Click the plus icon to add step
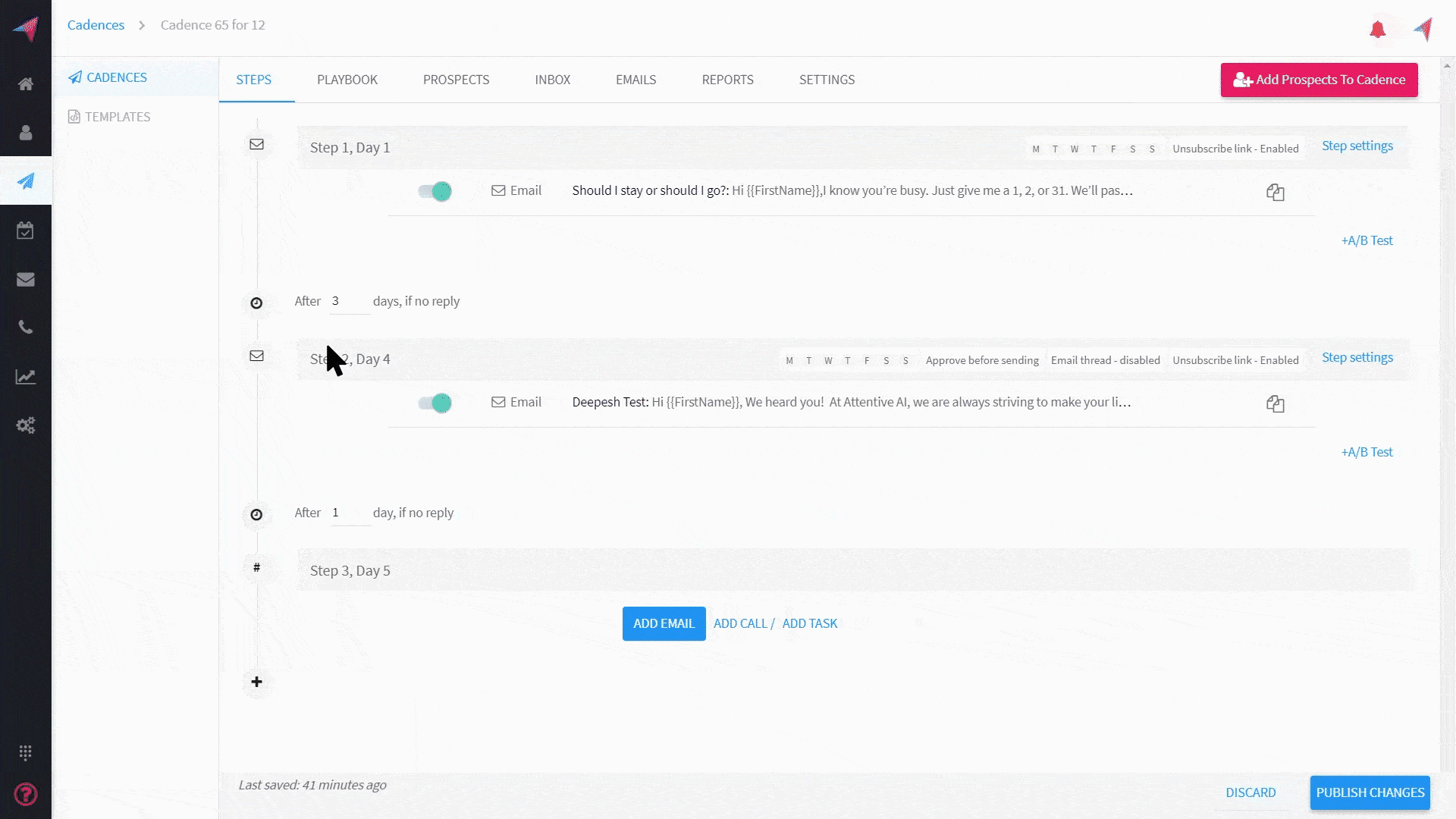 [256, 682]
